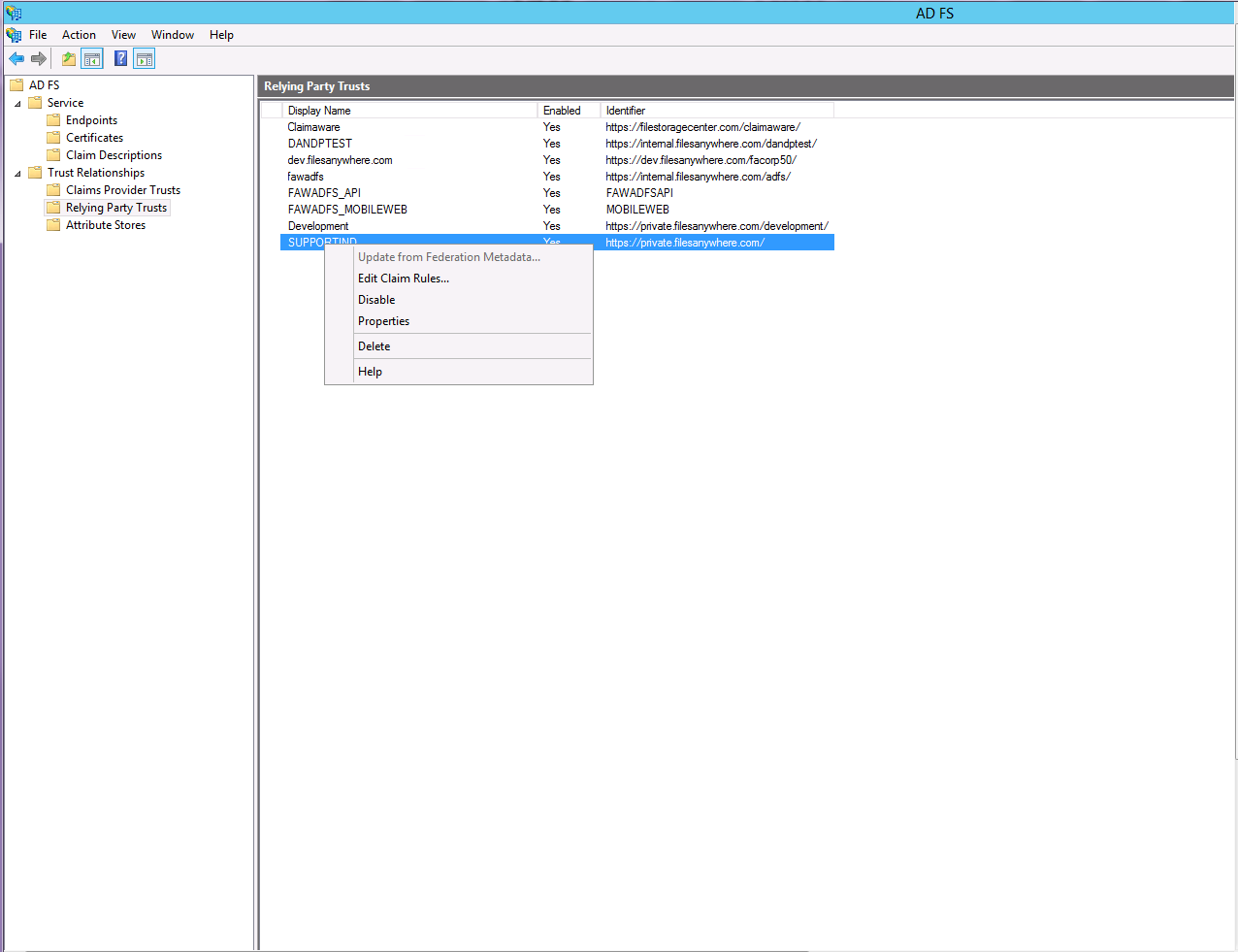1238x952 pixels.
Task: Open Properties from the context menu
Action: (383, 320)
